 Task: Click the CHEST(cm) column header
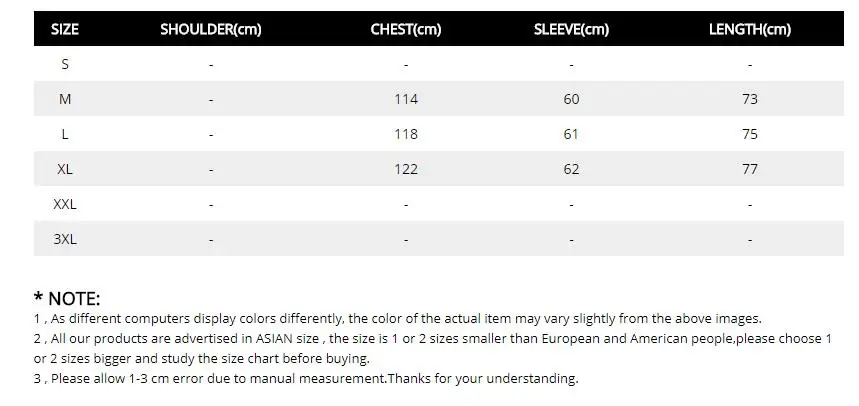click(405, 30)
